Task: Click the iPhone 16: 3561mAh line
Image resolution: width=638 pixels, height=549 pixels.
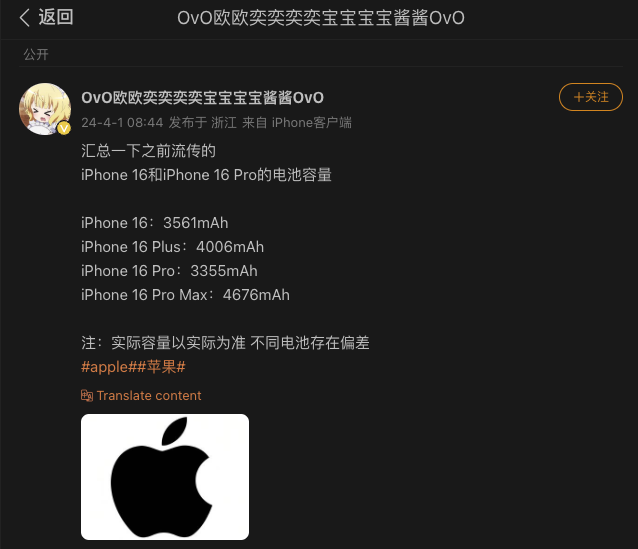Action: pyautogui.click(x=155, y=223)
